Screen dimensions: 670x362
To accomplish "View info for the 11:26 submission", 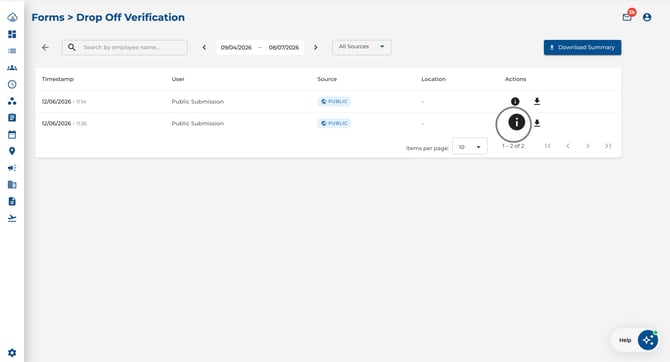I will tap(516, 122).
